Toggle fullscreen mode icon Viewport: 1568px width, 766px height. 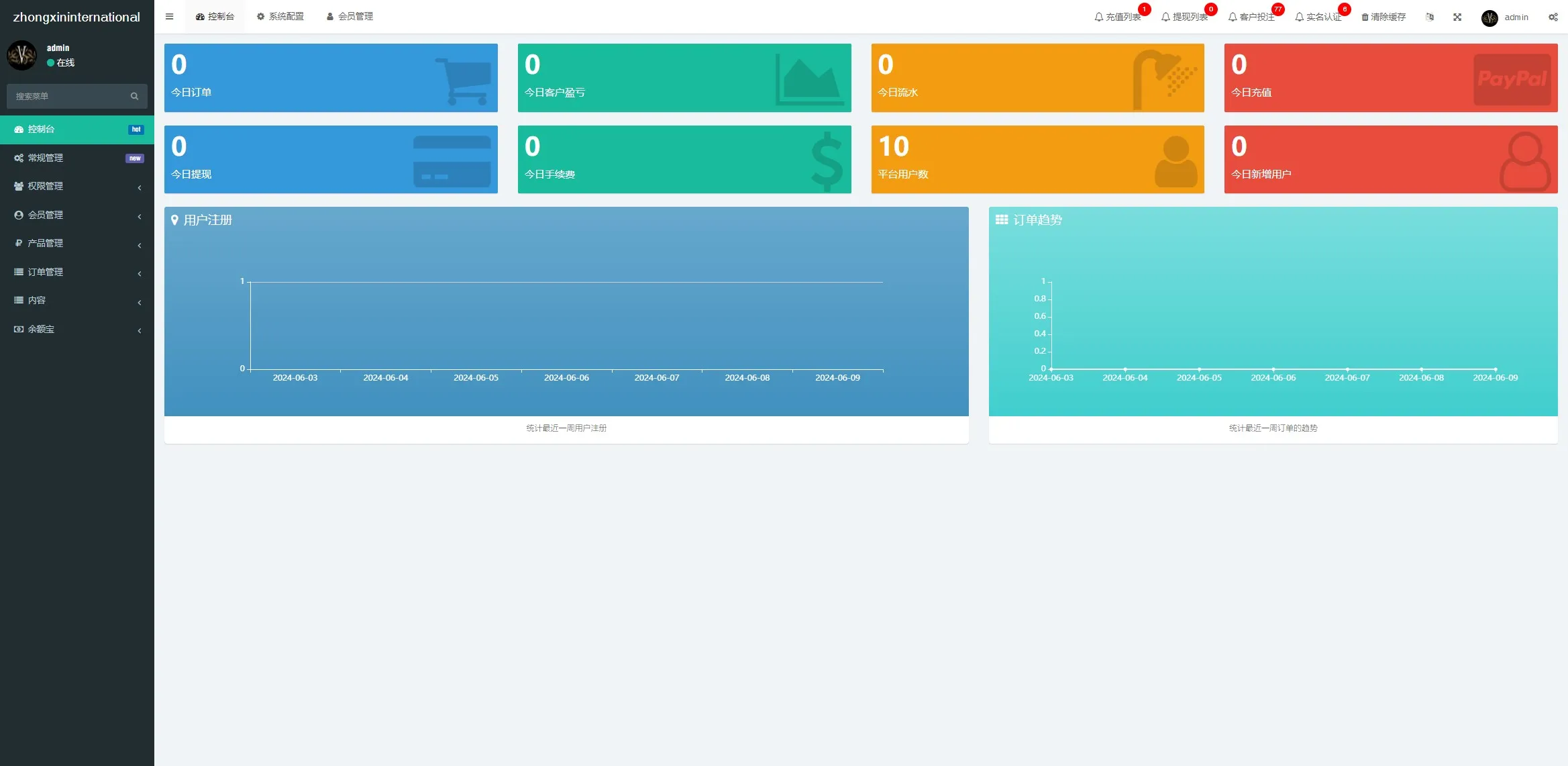[x=1457, y=17]
